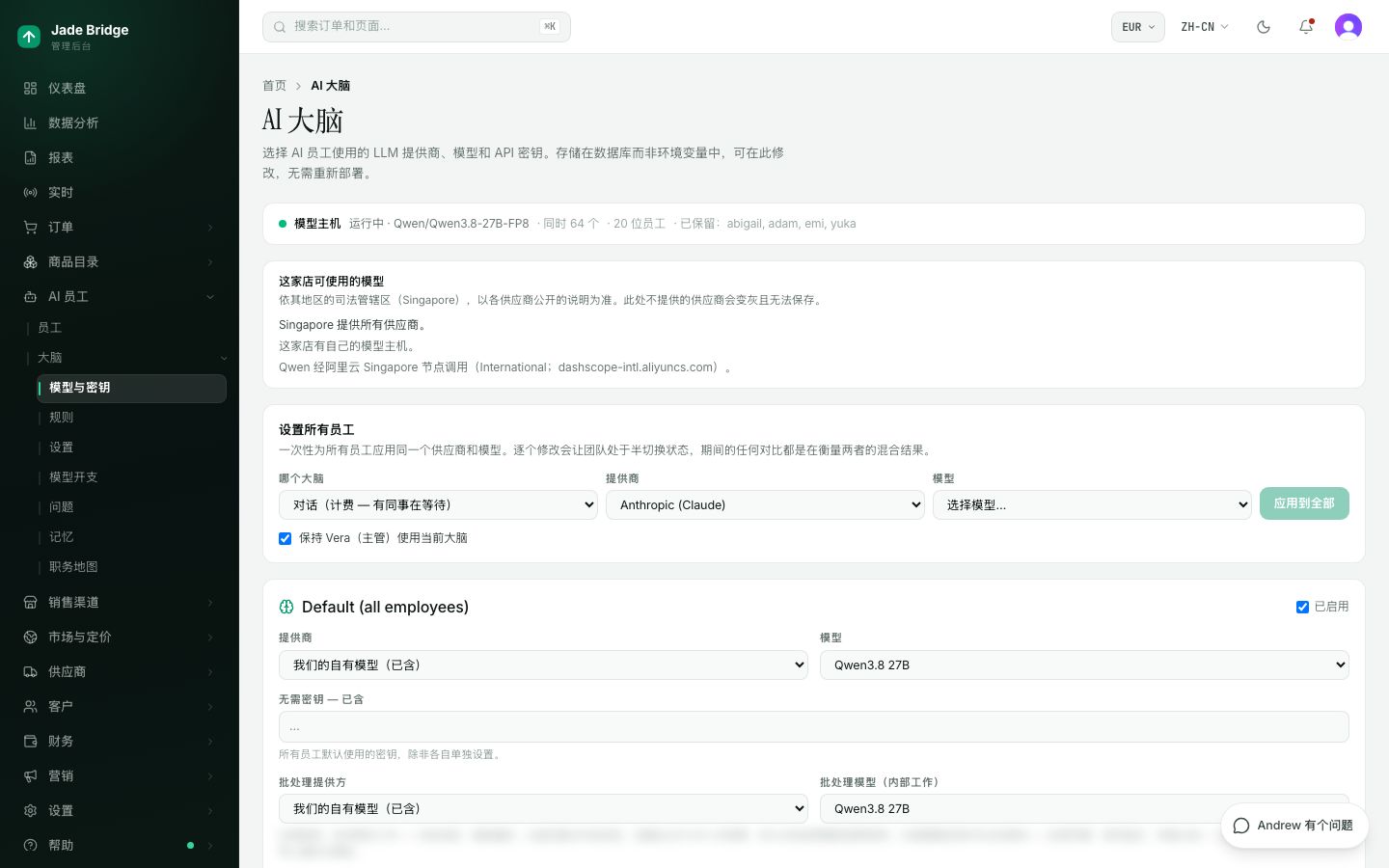The width and height of the screenshot is (1389, 868).
Task: Open the ZH-CN language dropdown
Action: (x=1205, y=27)
